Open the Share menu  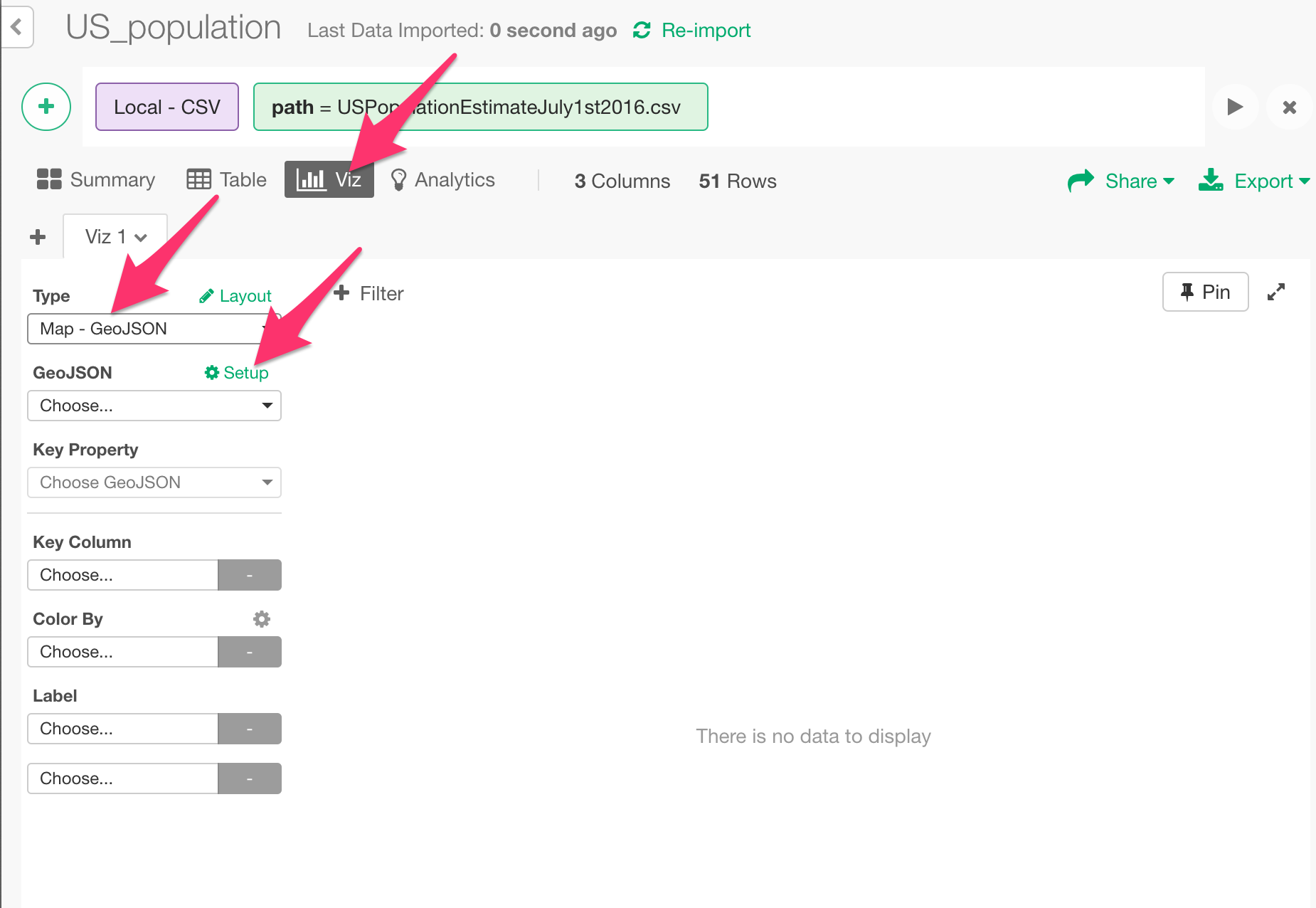point(1121,181)
